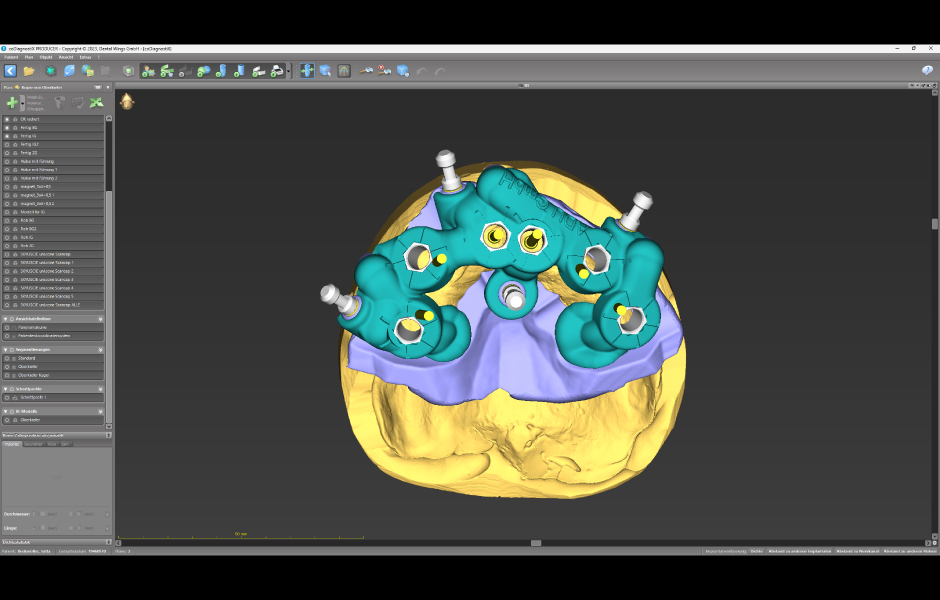The image size is (940, 600).
Task: Toggle visibility of Schnittprofil 1
Action: coord(7,397)
